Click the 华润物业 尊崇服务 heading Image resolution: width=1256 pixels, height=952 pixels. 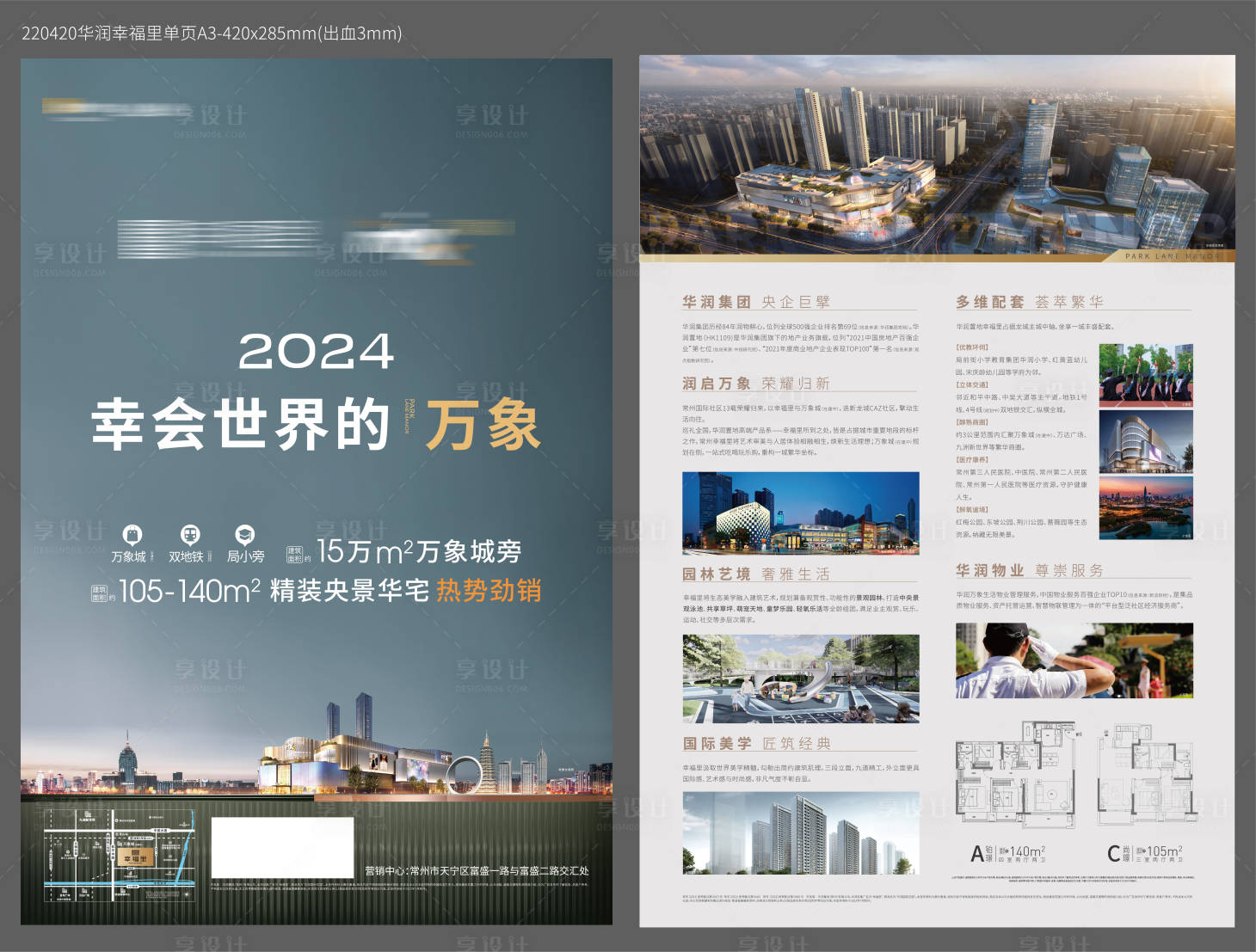1030,570
